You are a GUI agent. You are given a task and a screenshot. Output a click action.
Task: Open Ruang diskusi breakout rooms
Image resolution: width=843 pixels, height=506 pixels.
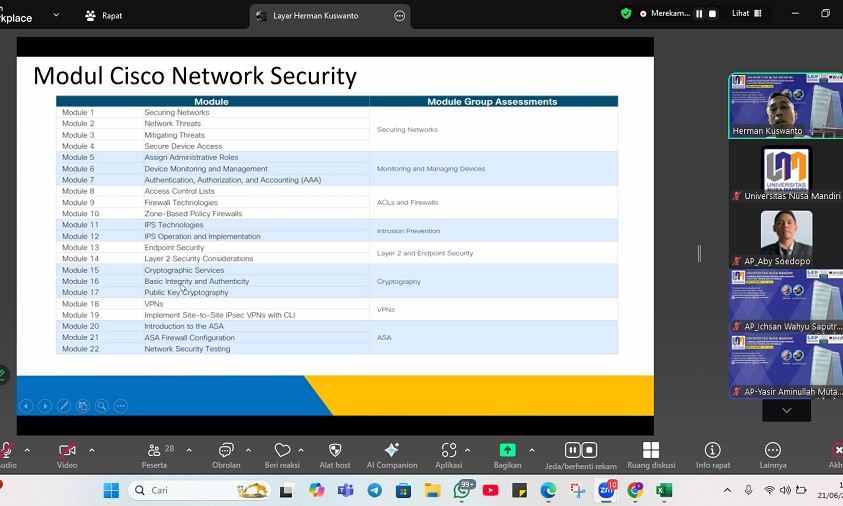pyautogui.click(x=651, y=455)
